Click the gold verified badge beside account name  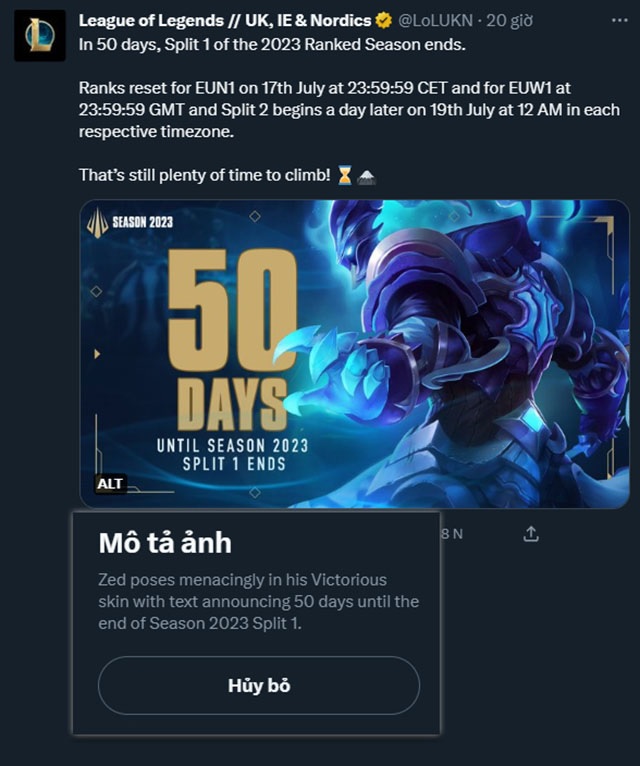point(384,21)
